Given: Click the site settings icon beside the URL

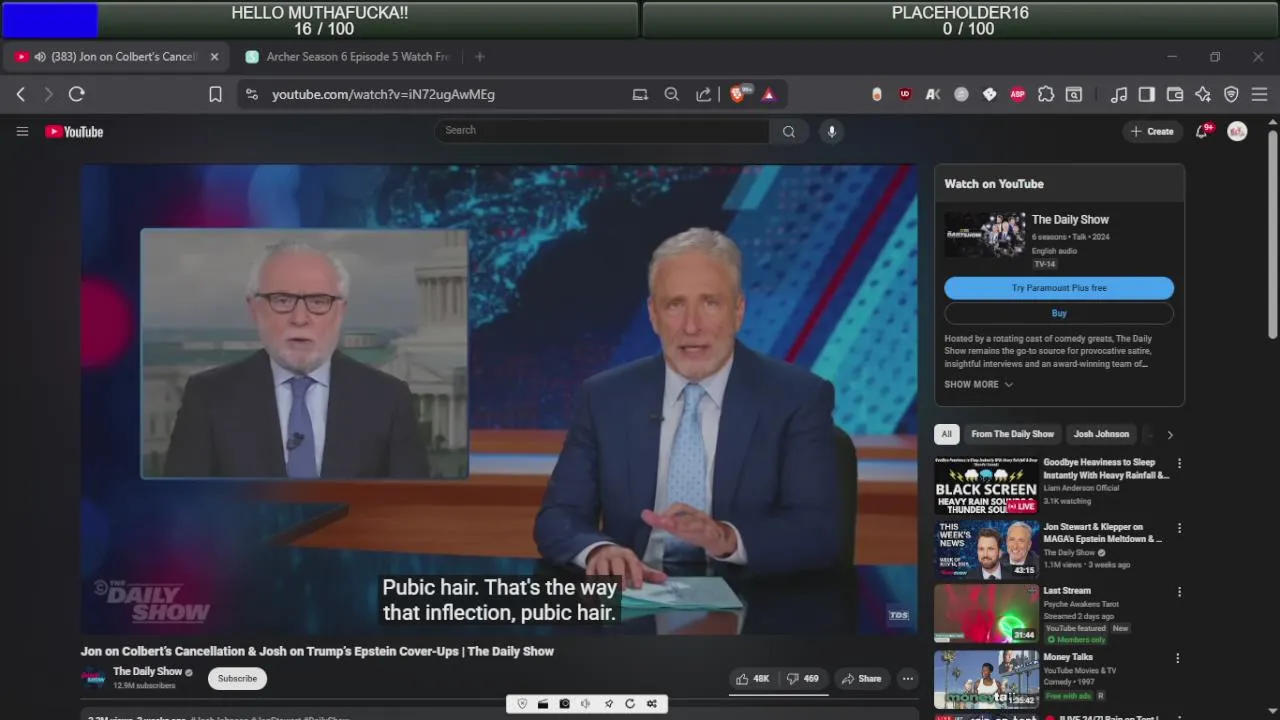Looking at the screenshot, I should (x=252, y=94).
